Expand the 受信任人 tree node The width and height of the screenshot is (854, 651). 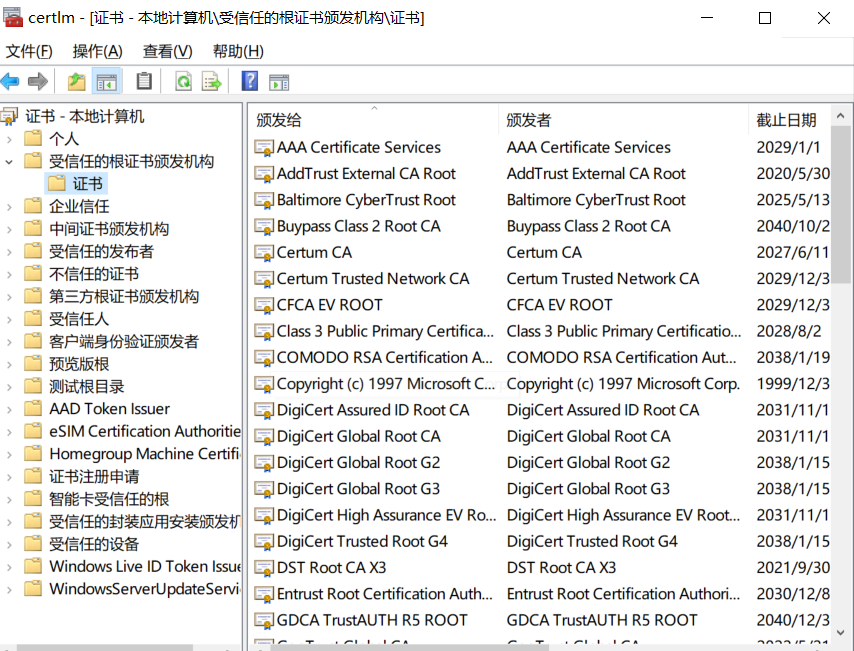[9, 320]
